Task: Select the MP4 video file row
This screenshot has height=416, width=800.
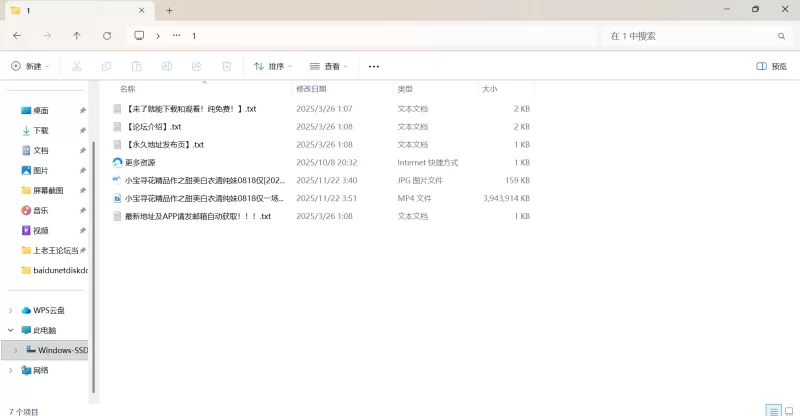Action: [x=321, y=198]
